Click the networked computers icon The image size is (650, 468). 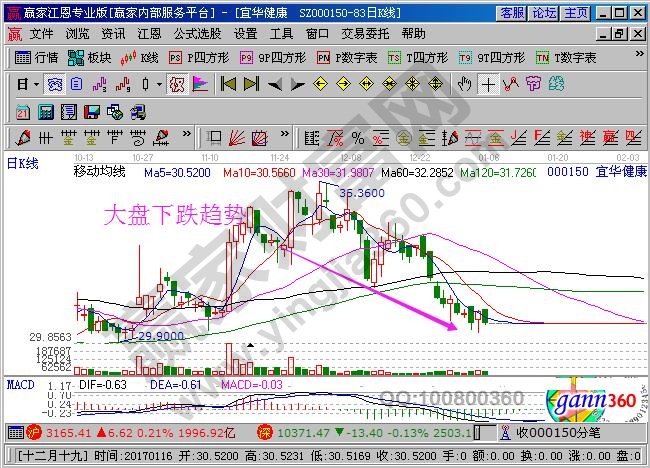[x=138, y=112]
